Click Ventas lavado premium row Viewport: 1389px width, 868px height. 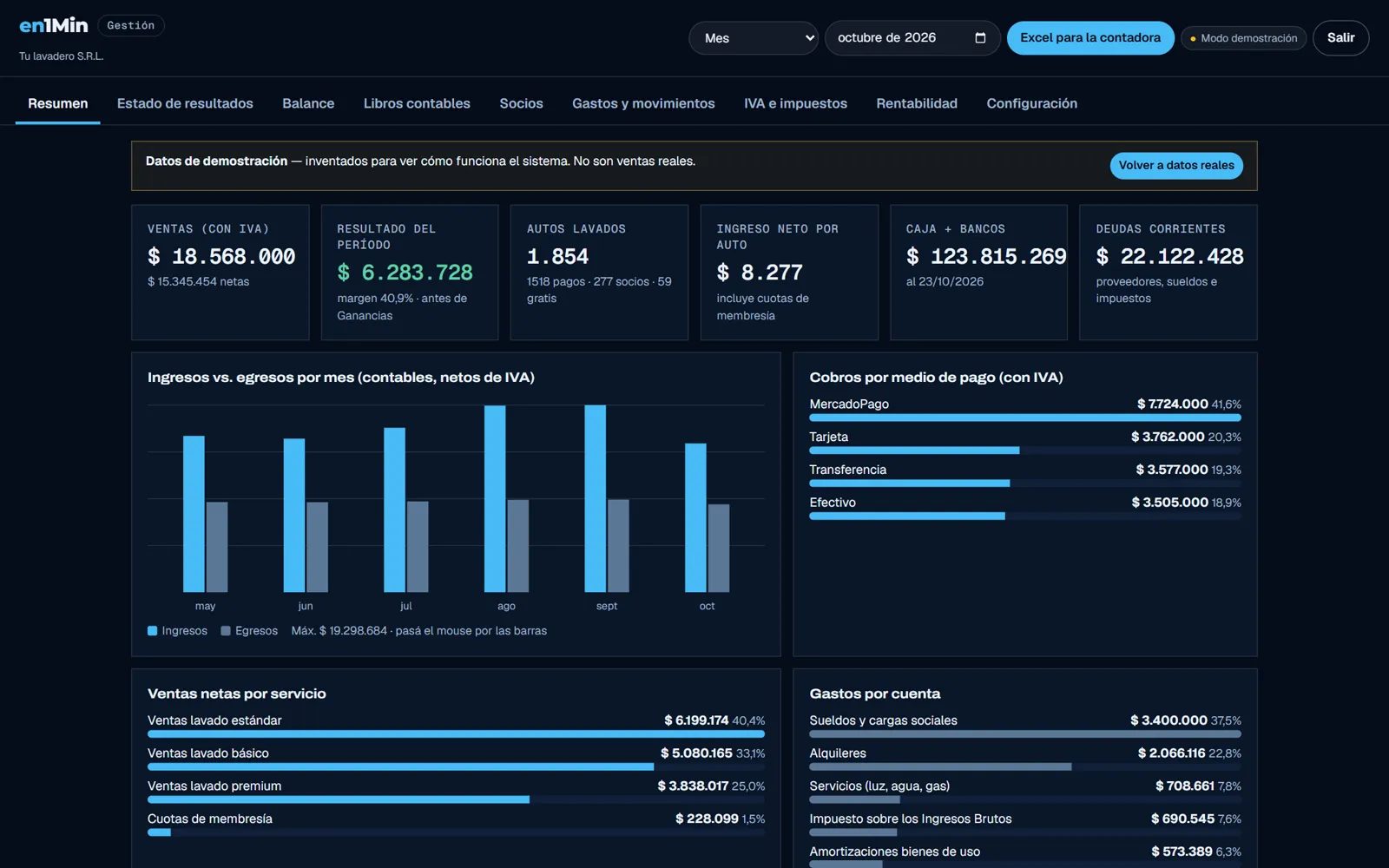pyautogui.click(x=457, y=791)
